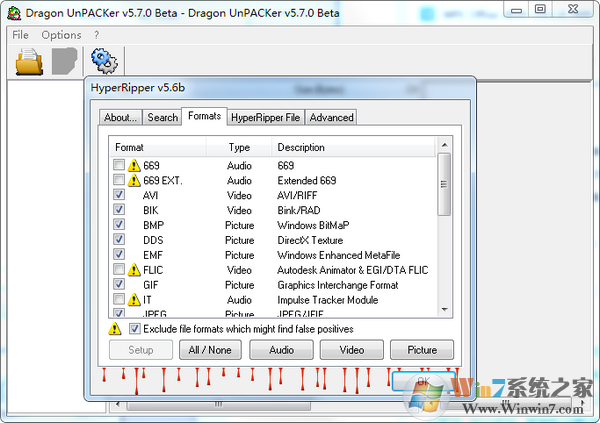Viewport: 600px width, 423px height.
Task: Click the Dragon UnPACKer title bar icon
Action: [14, 13]
